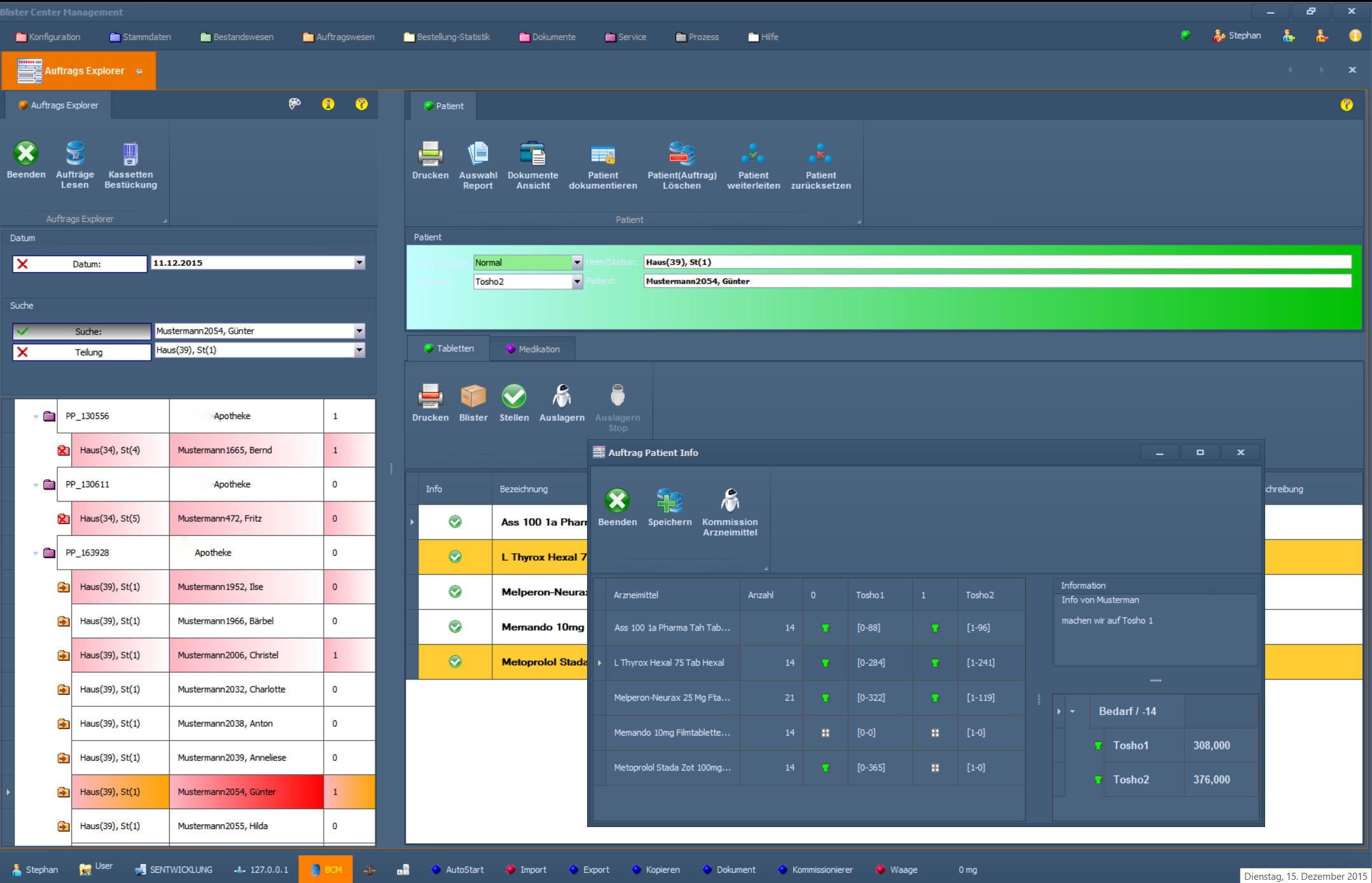This screenshot has height=883, width=1372.
Task: Switch to the Medikation tab
Action: click(x=533, y=349)
